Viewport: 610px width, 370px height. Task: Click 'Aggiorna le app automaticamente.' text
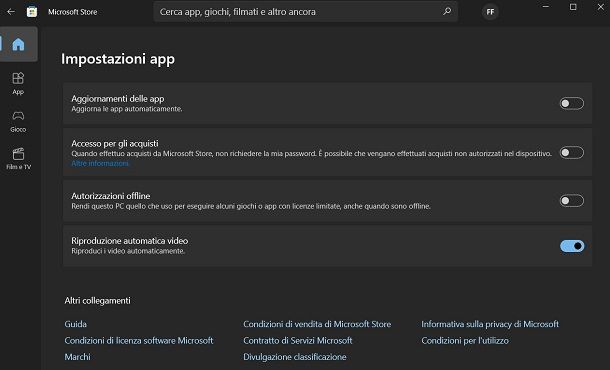(127, 109)
